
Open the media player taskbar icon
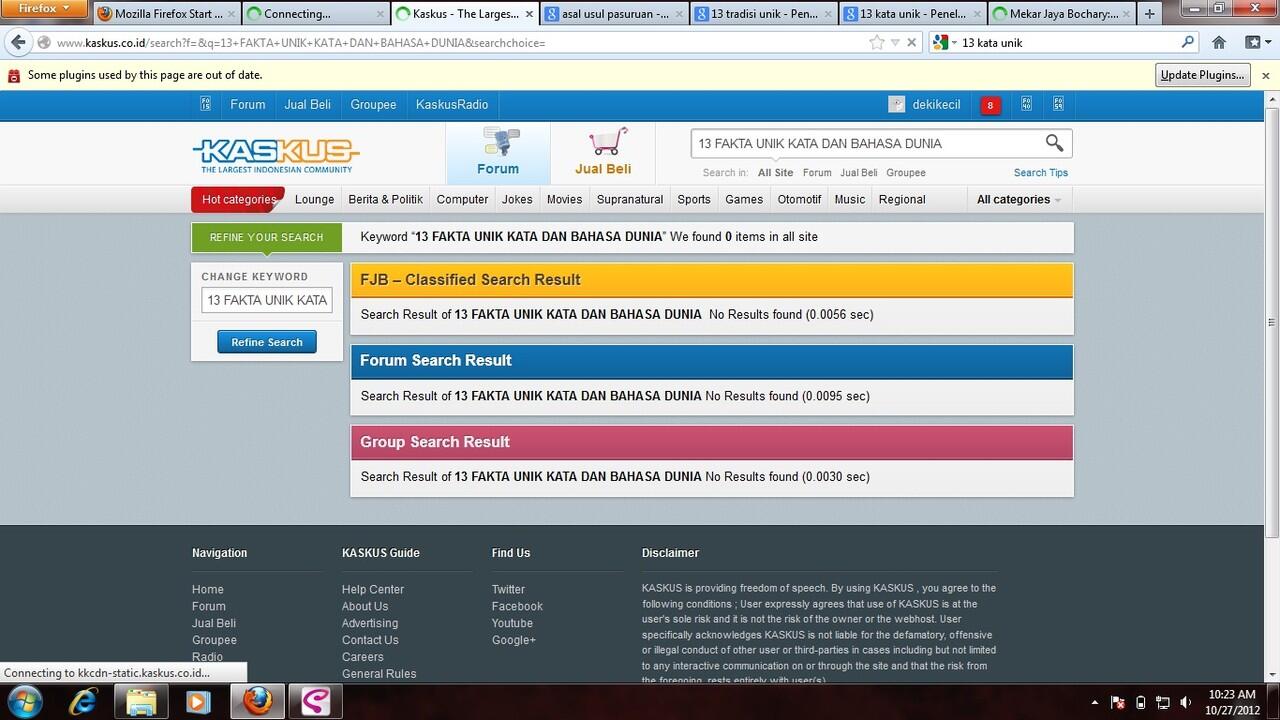(x=198, y=701)
